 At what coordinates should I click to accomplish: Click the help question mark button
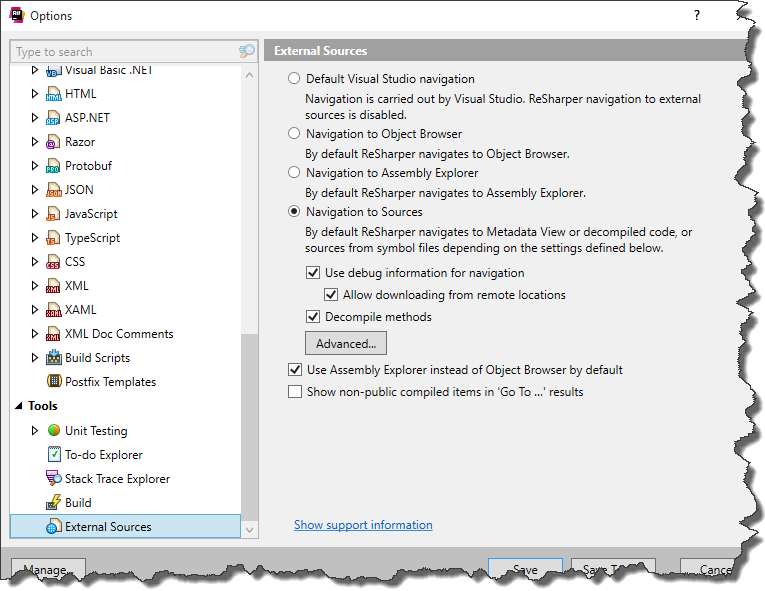[x=697, y=15]
